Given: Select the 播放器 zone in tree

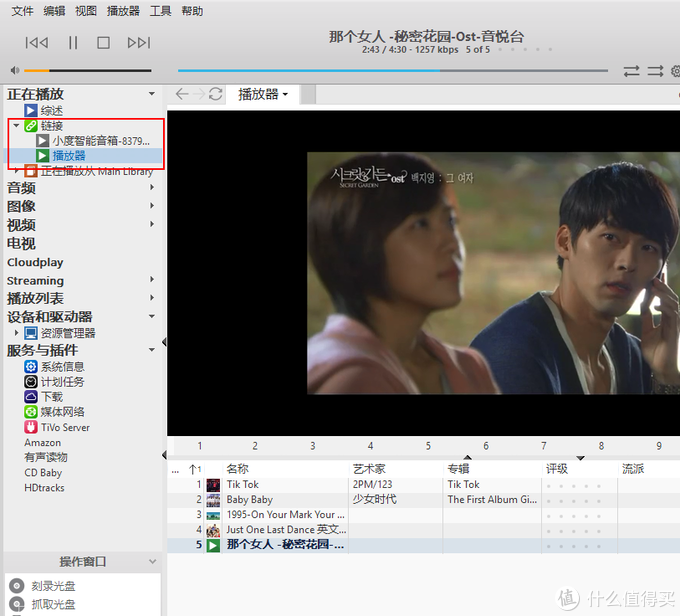Looking at the screenshot, I should (x=69, y=155).
